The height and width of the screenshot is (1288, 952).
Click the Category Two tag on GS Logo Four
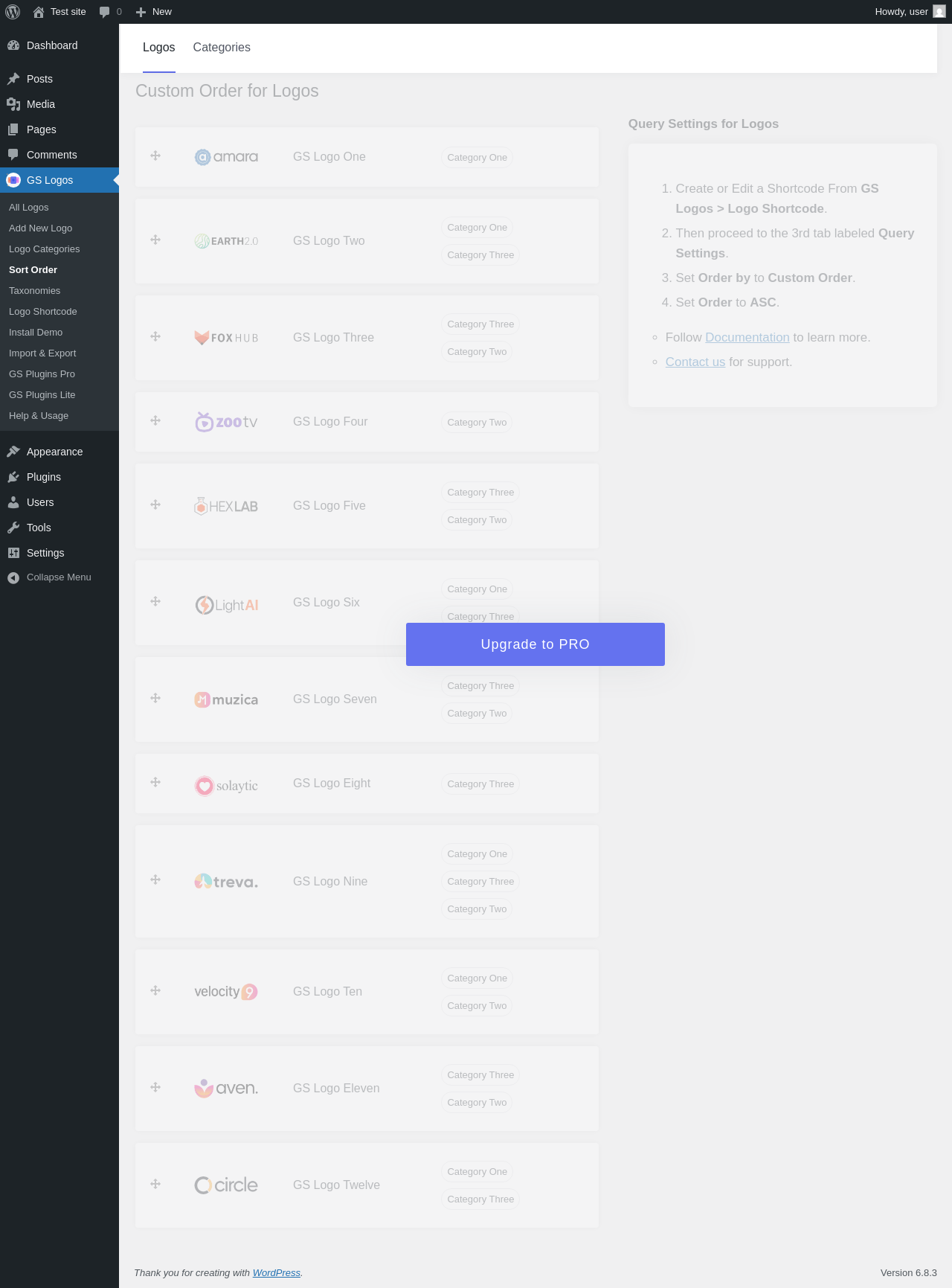(x=477, y=423)
